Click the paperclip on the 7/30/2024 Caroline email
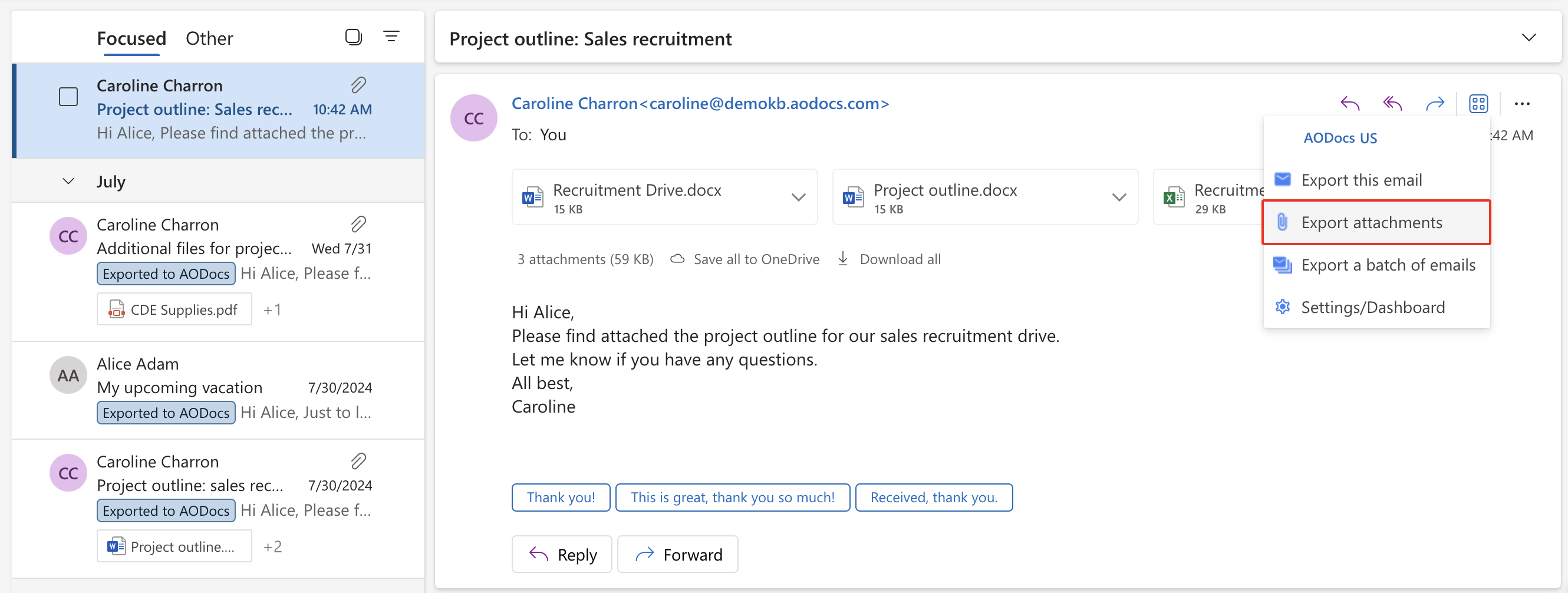The image size is (1568, 593). tap(358, 461)
